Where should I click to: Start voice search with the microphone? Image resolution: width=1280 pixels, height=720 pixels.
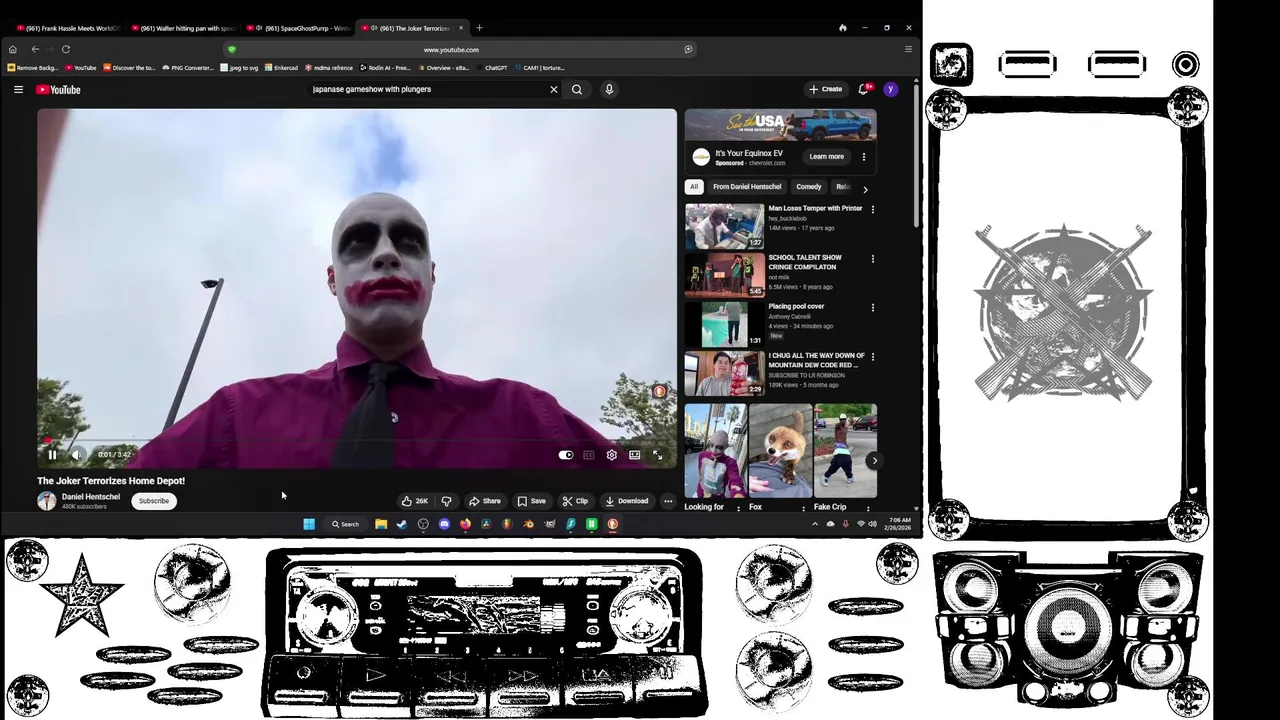[x=609, y=89]
